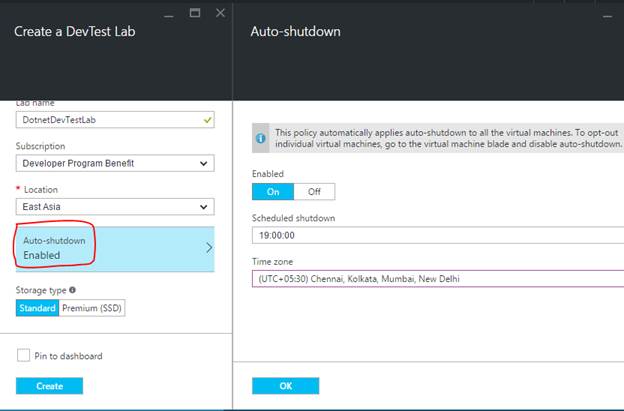
Task: Click the info icon beside Storage type
Action: (x=73, y=291)
